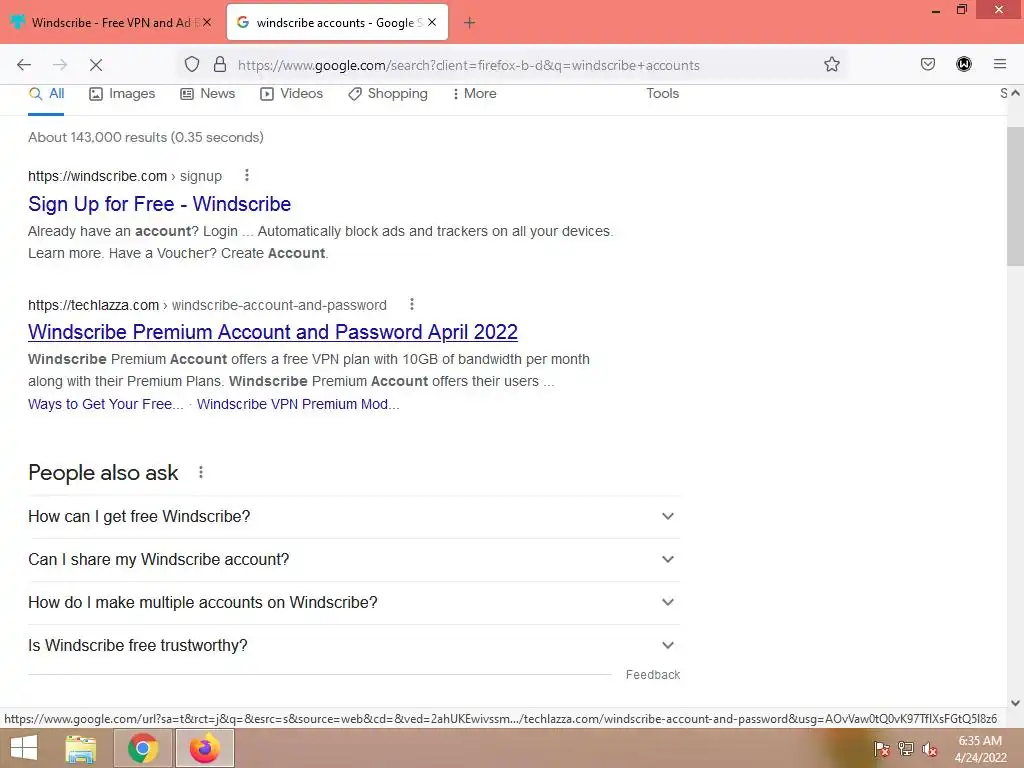The image size is (1024, 768).
Task: Open the Windows Start button
Action: (24, 748)
